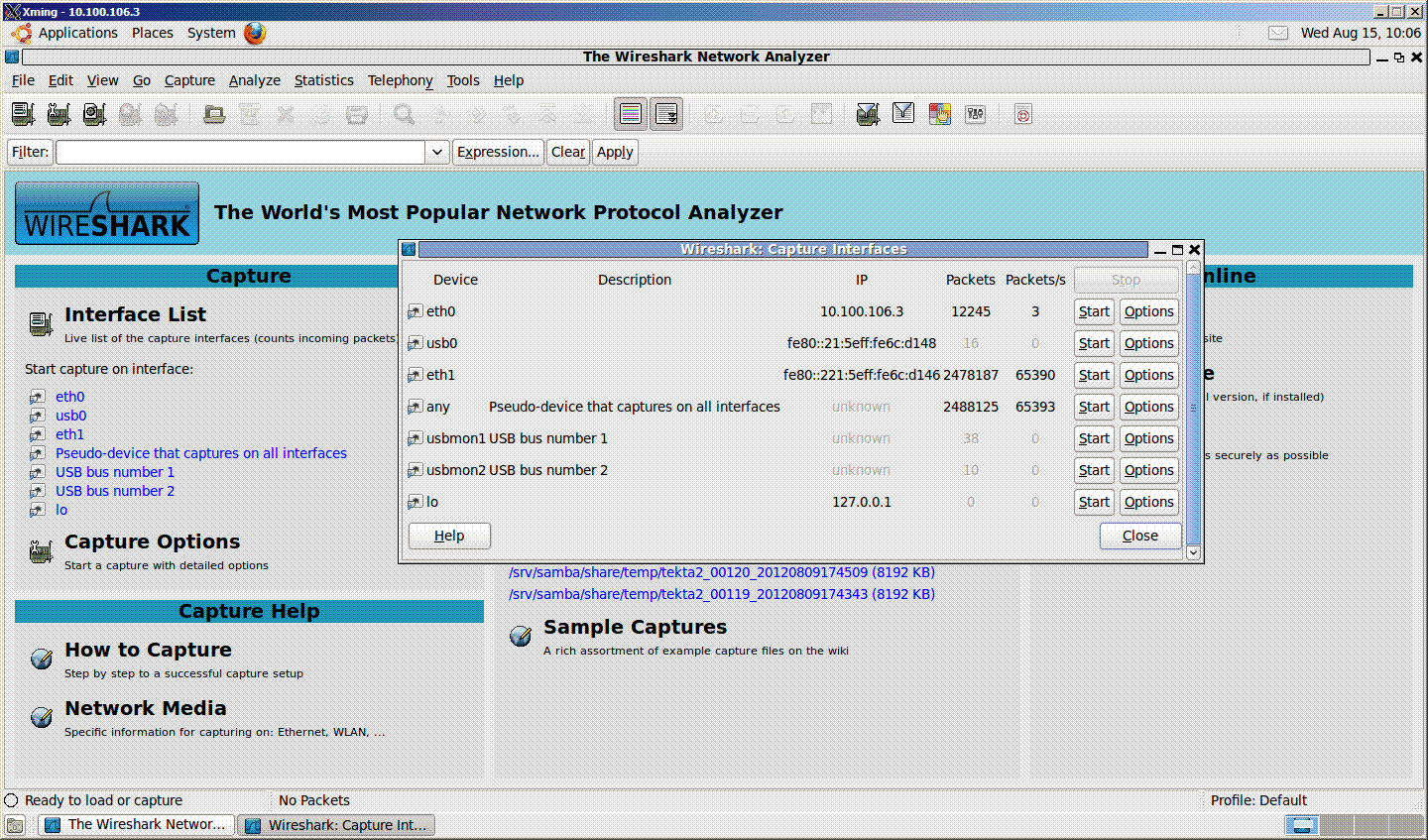
Task: Start capture on eth0 in dialog
Action: click(1094, 311)
